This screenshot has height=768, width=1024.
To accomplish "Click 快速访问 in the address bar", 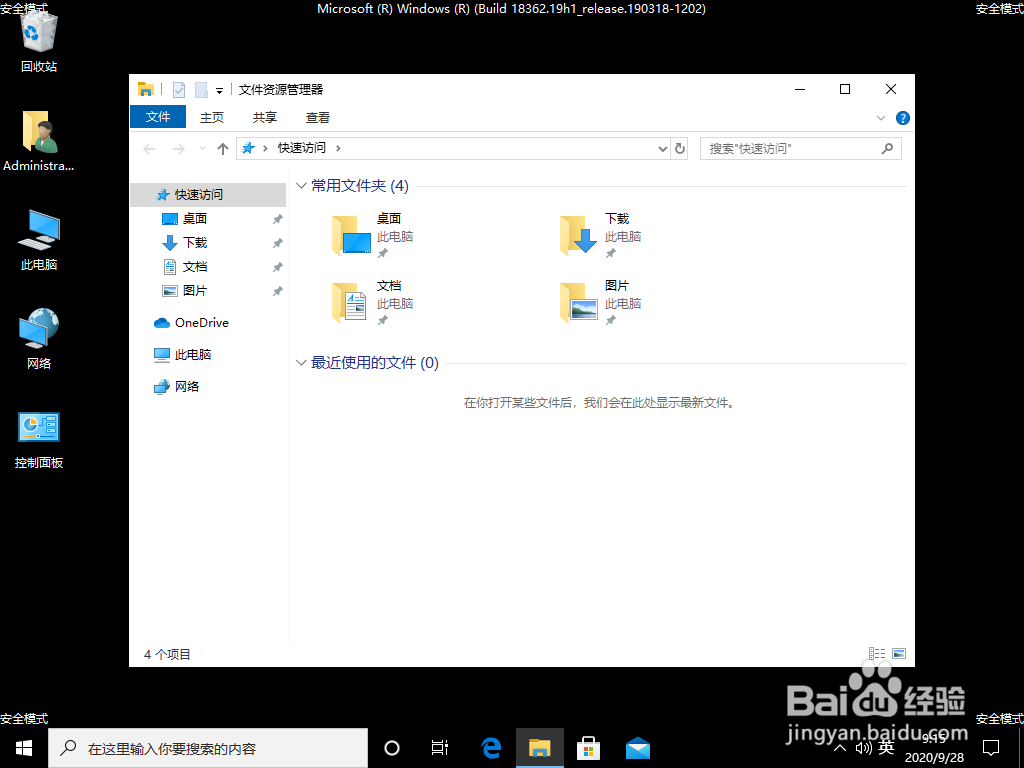I will click(x=302, y=148).
